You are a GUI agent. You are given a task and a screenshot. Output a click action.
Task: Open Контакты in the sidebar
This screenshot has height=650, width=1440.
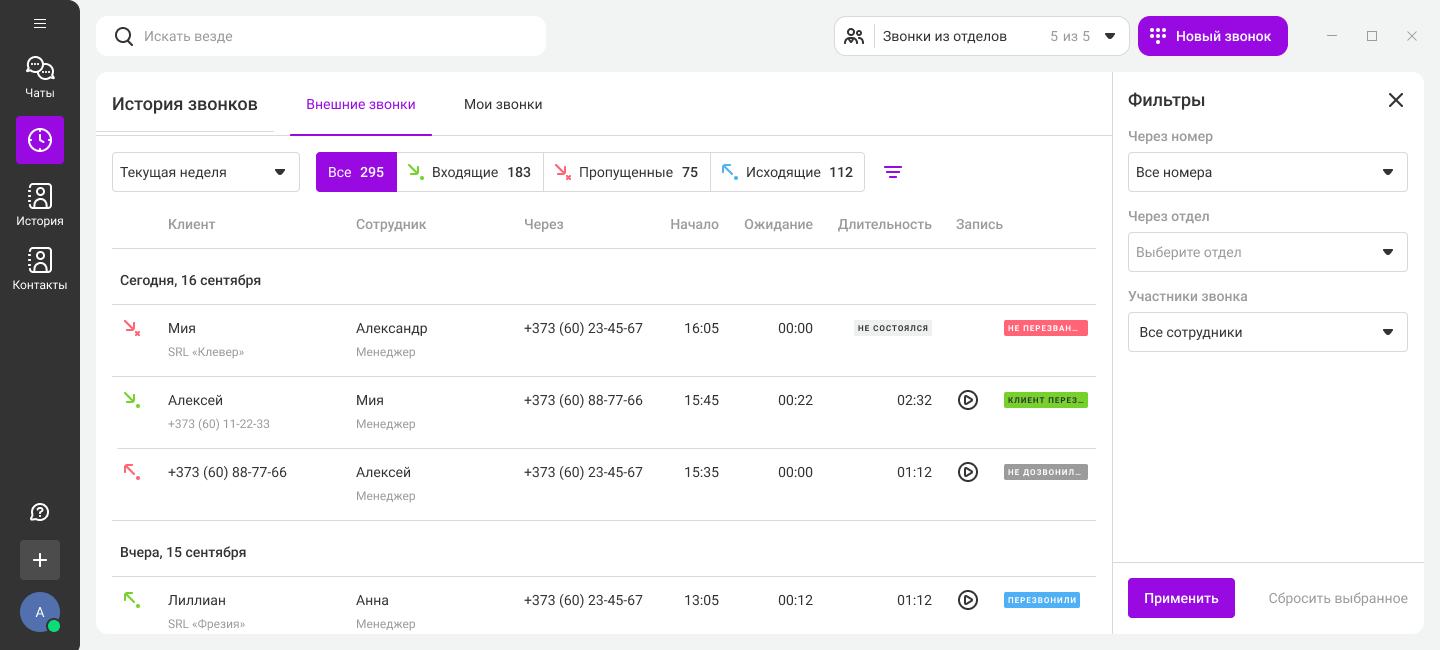coord(40,269)
